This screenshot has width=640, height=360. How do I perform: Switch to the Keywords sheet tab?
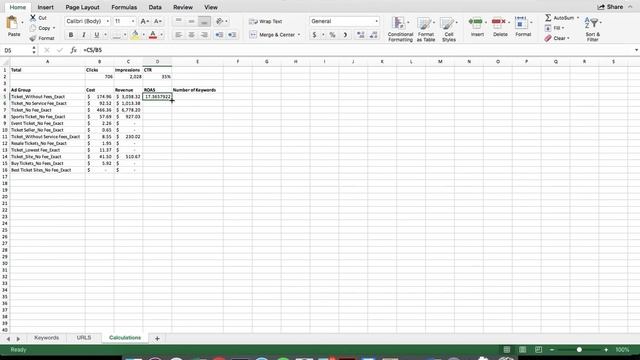coord(47,338)
